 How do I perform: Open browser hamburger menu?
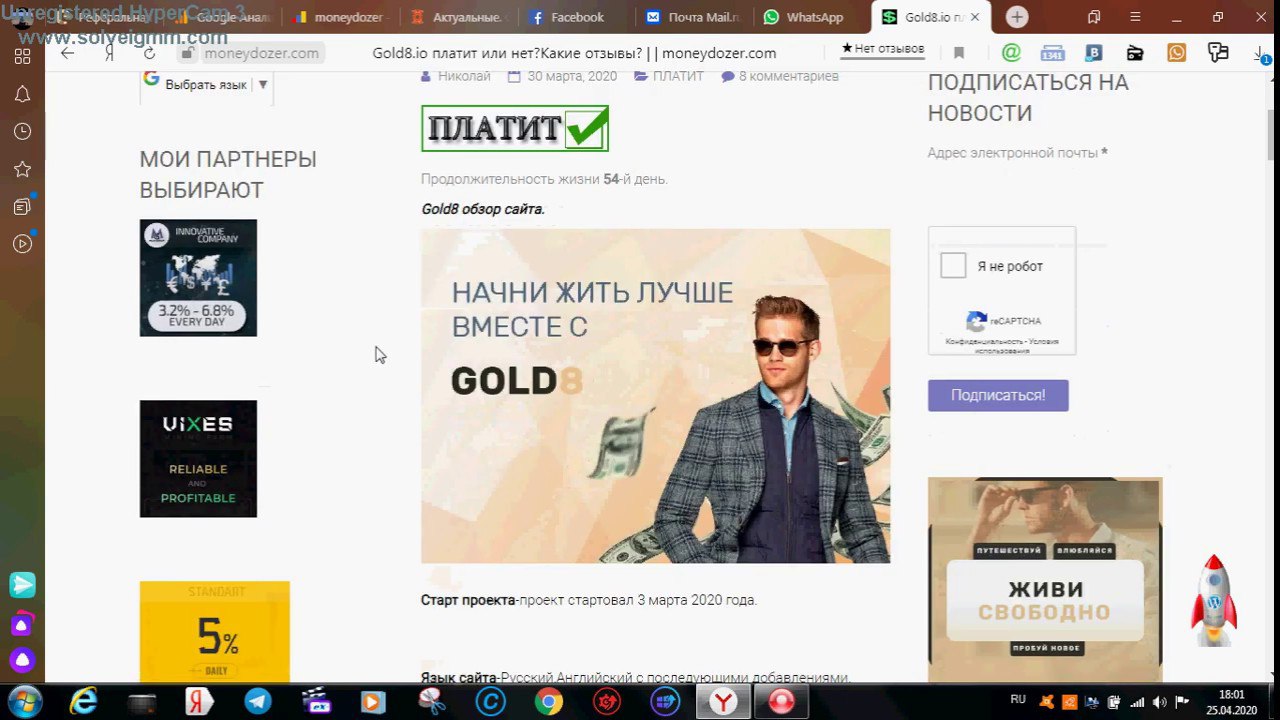1135,17
